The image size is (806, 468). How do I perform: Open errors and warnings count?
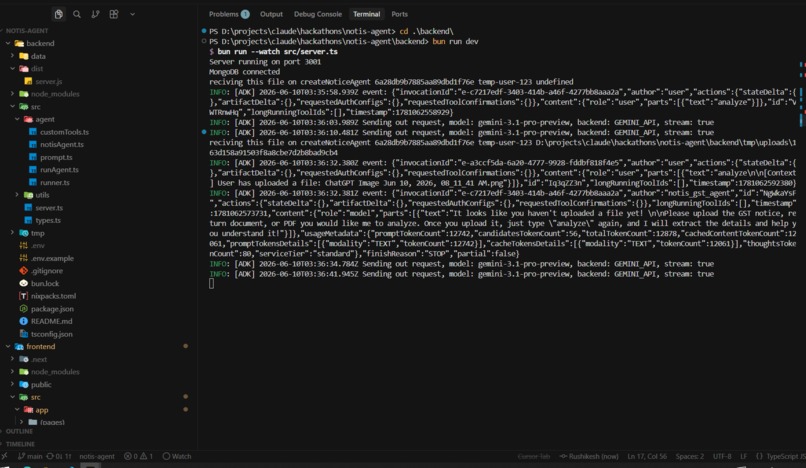click(x=138, y=456)
